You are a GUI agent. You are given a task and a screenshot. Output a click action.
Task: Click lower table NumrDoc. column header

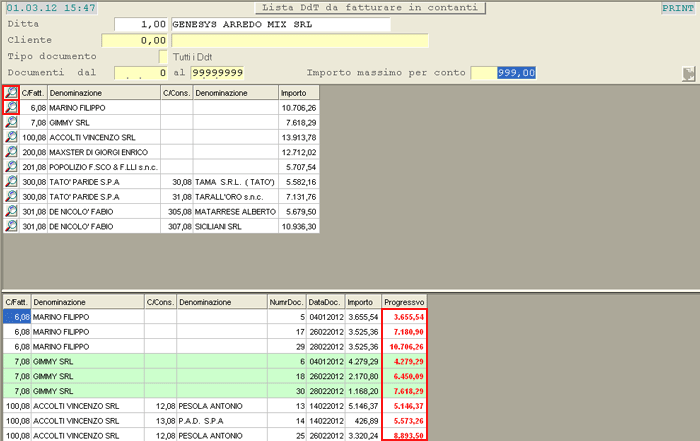[x=287, y=302]
